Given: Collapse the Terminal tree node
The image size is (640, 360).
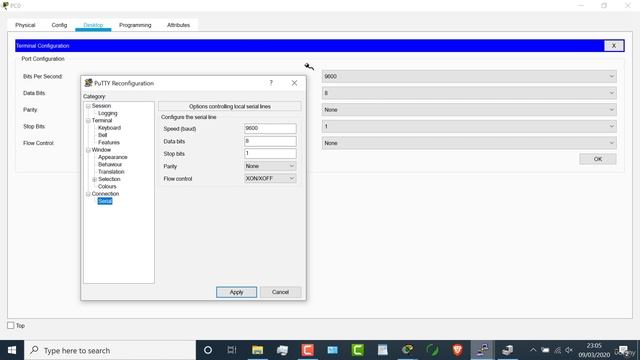Looking at the screenshot, I should tap(88, 121).
